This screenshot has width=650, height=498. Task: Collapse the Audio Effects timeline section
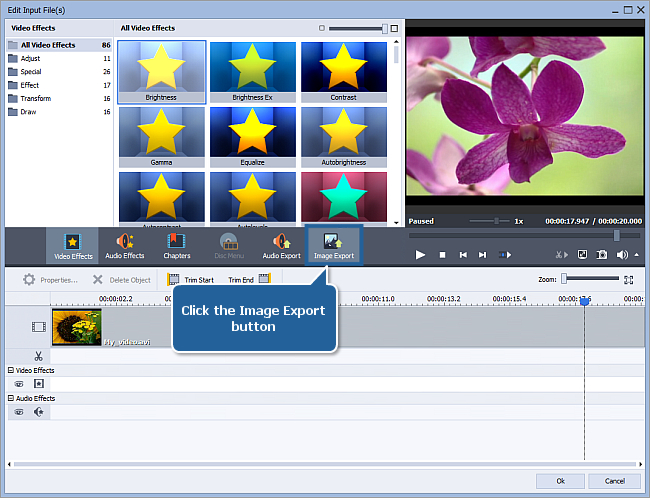[x=11, y=398]
